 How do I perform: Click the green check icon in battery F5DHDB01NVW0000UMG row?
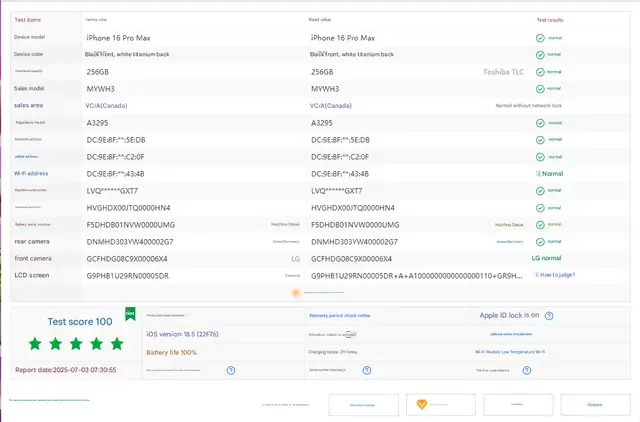(x=540, y=225)
